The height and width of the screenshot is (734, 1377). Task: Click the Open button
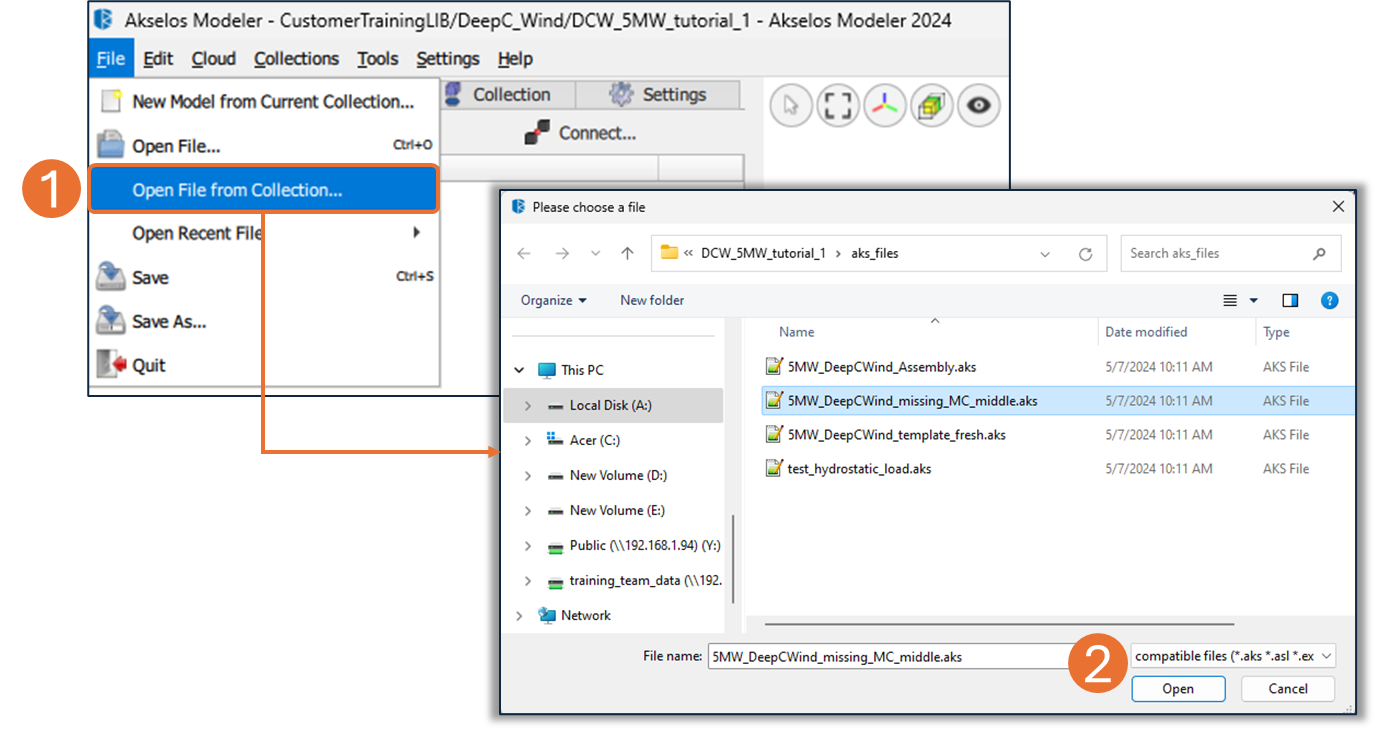click(x=1178, y=688)
